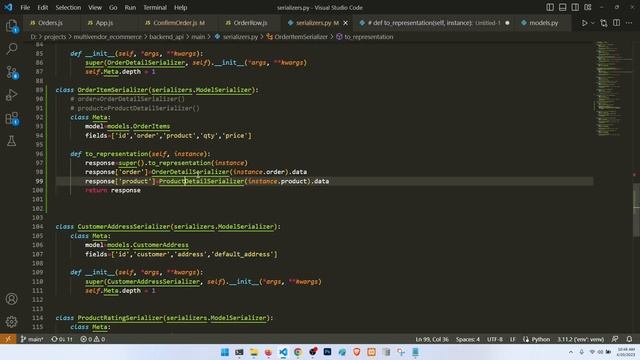Select Python interpreter 3.11.2 venv
The image size is (640, 360).
click(580, 339)
